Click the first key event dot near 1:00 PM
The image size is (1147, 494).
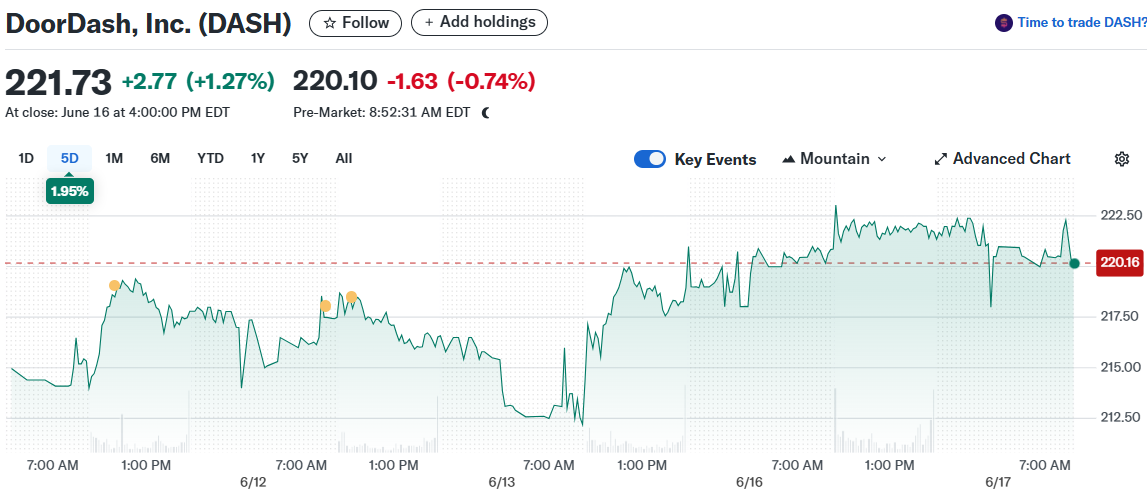(114, 285)
